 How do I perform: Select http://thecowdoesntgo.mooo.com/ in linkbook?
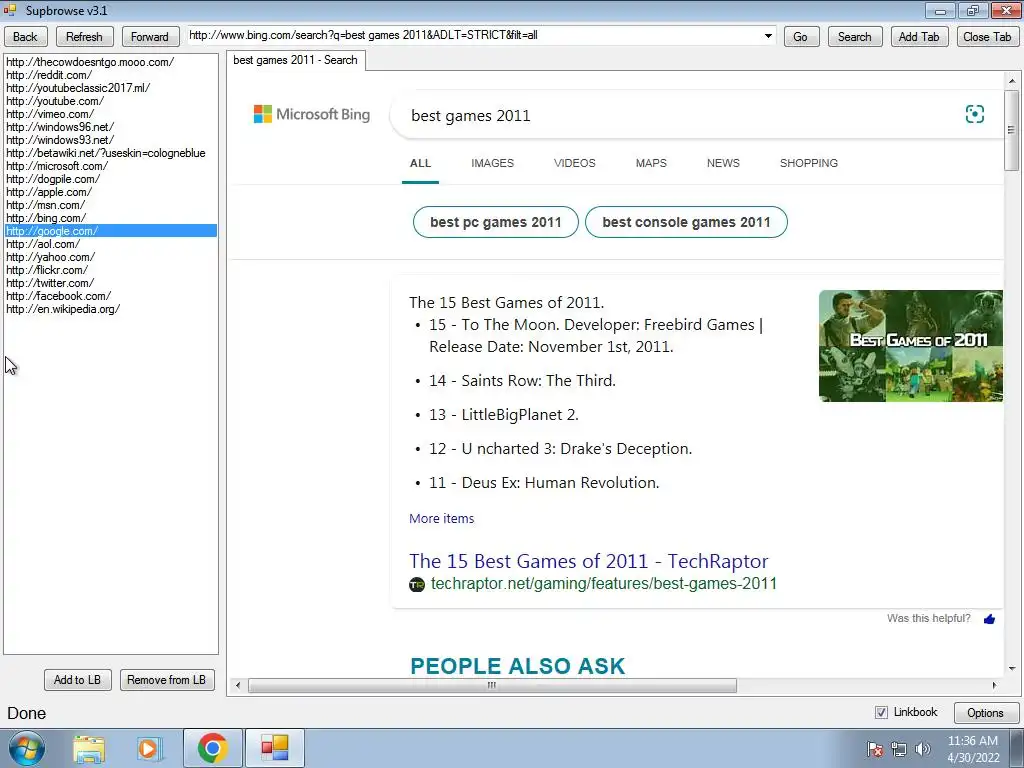tap(90, 62)
